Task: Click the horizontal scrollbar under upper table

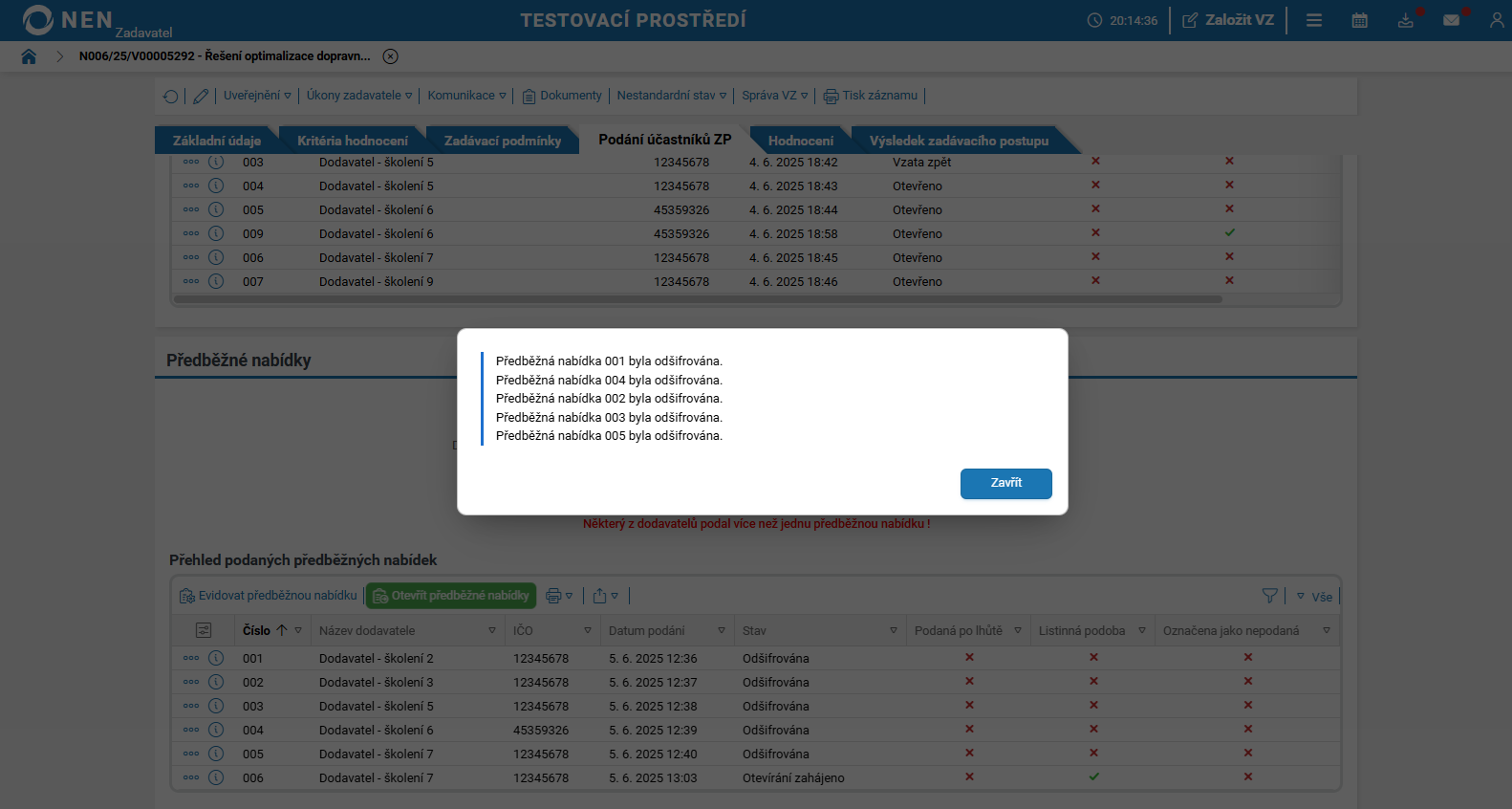Action: tap(698, 299)
